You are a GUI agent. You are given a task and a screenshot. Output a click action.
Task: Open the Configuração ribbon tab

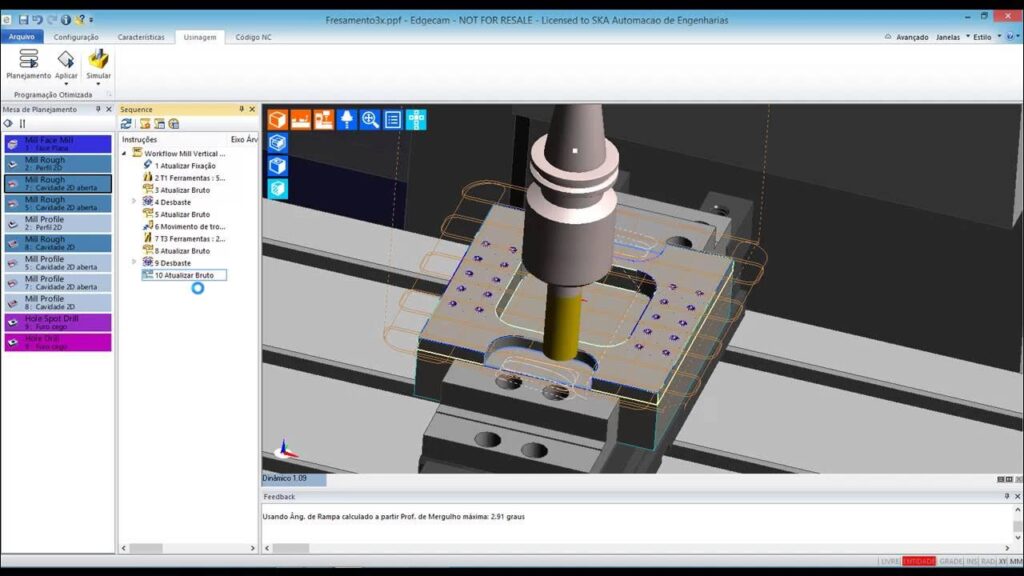(76, 37)
